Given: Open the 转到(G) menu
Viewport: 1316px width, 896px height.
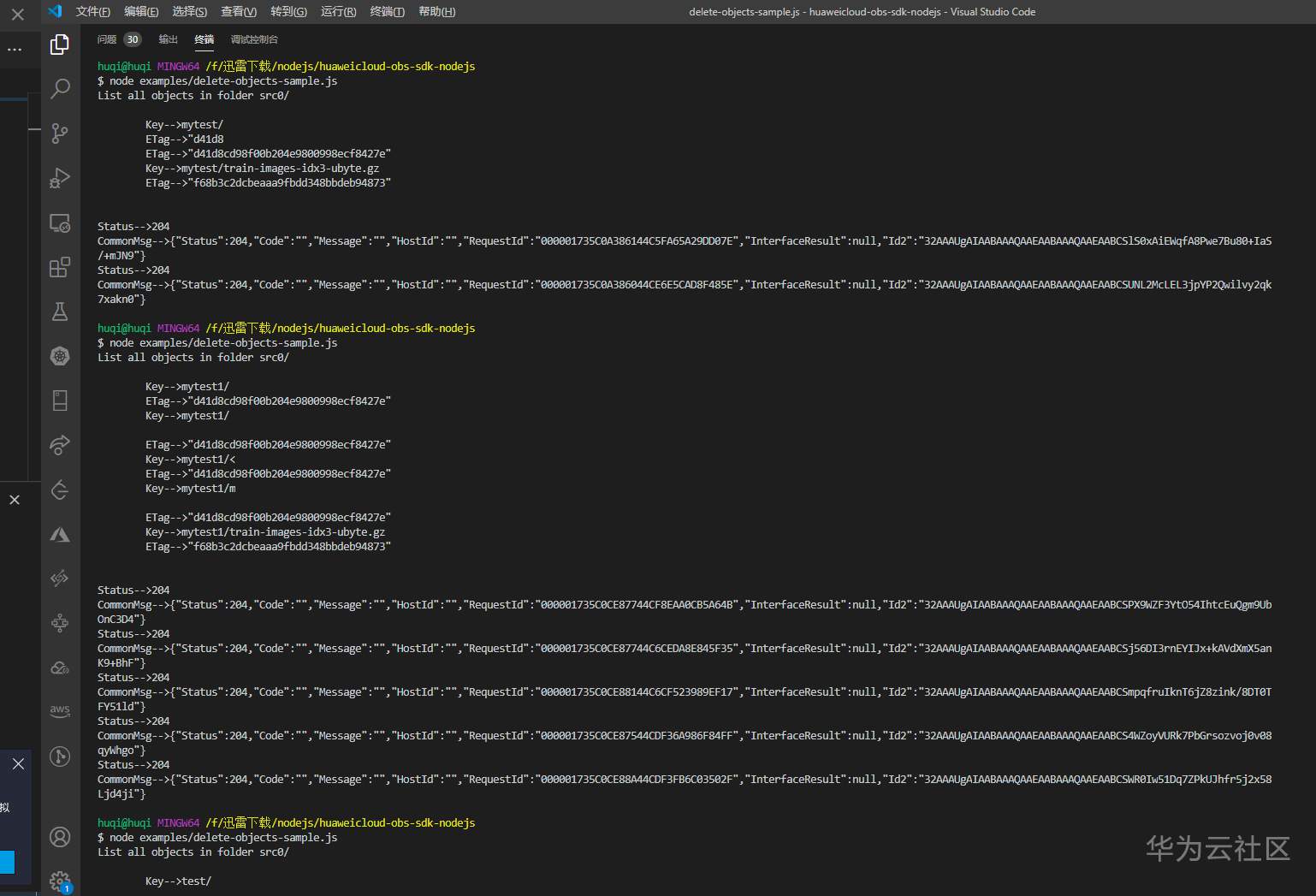Looking at the screenshot, I should click(x=288, y=12).
